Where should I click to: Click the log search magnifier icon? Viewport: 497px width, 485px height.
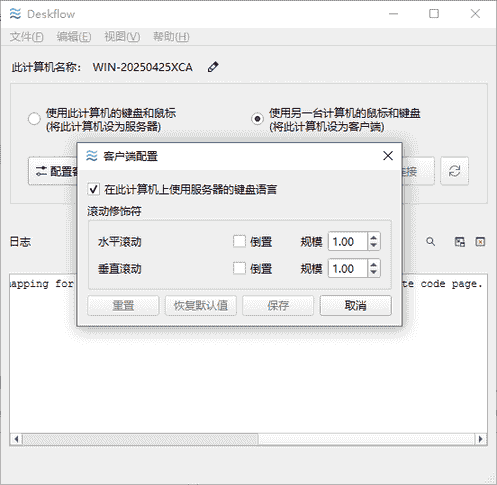pos(431,242)
